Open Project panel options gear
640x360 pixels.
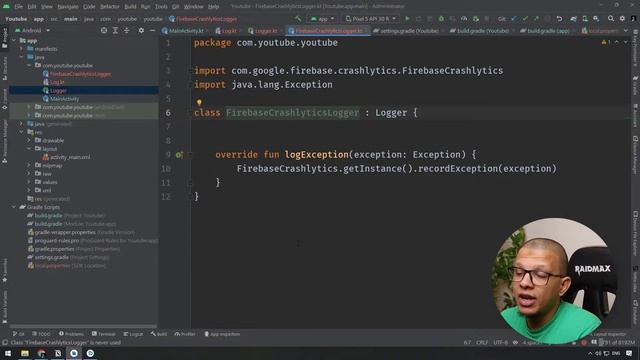[141, 30]
